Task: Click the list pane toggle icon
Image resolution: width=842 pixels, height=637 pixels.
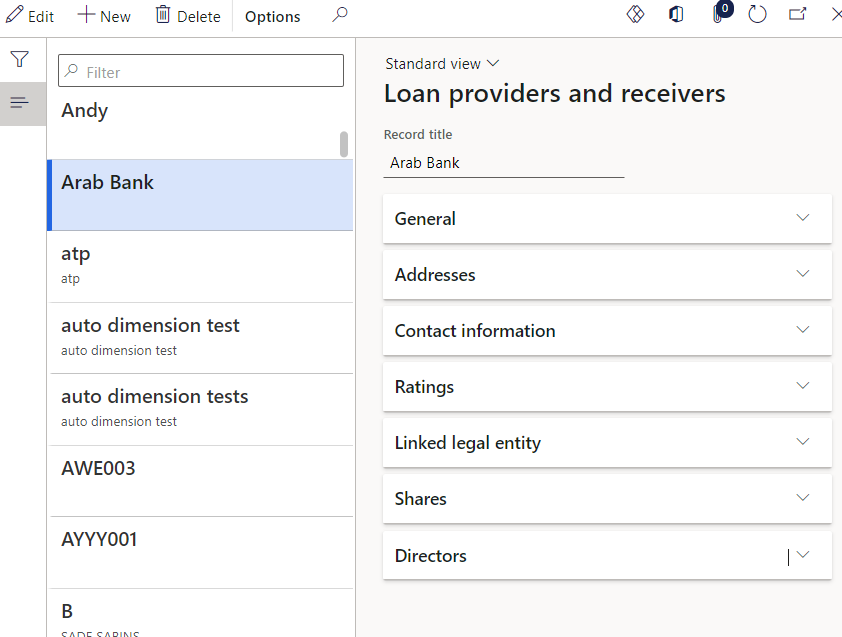Action: click(20, 101)
